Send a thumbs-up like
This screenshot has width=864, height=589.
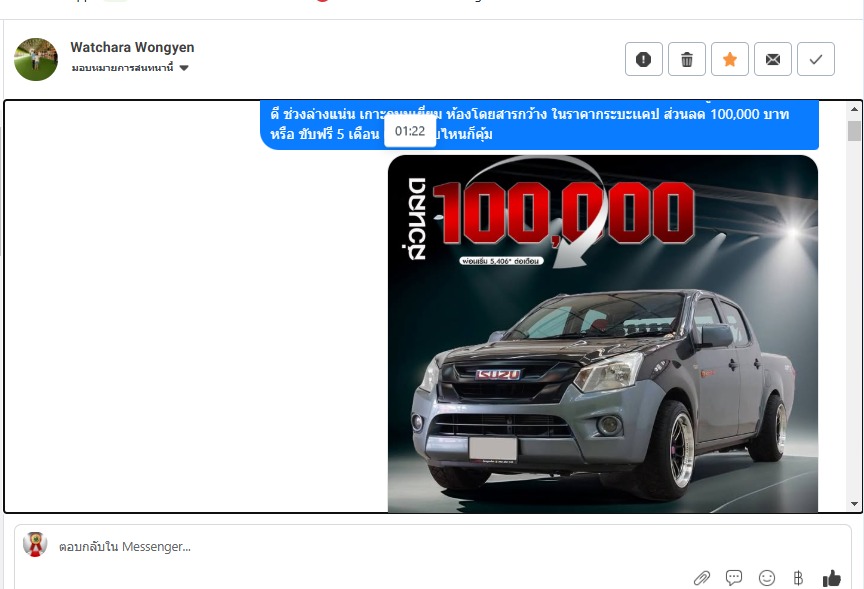(831, 578)
